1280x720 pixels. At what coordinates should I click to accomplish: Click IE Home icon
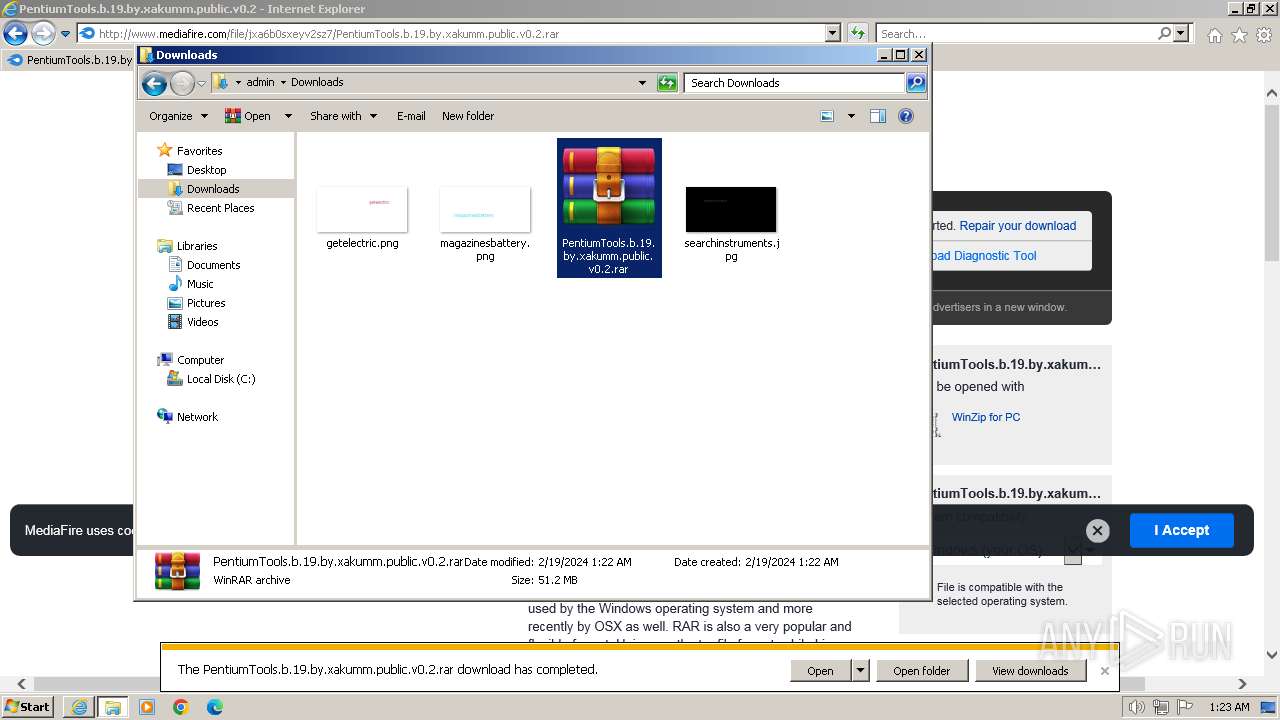1214,35
